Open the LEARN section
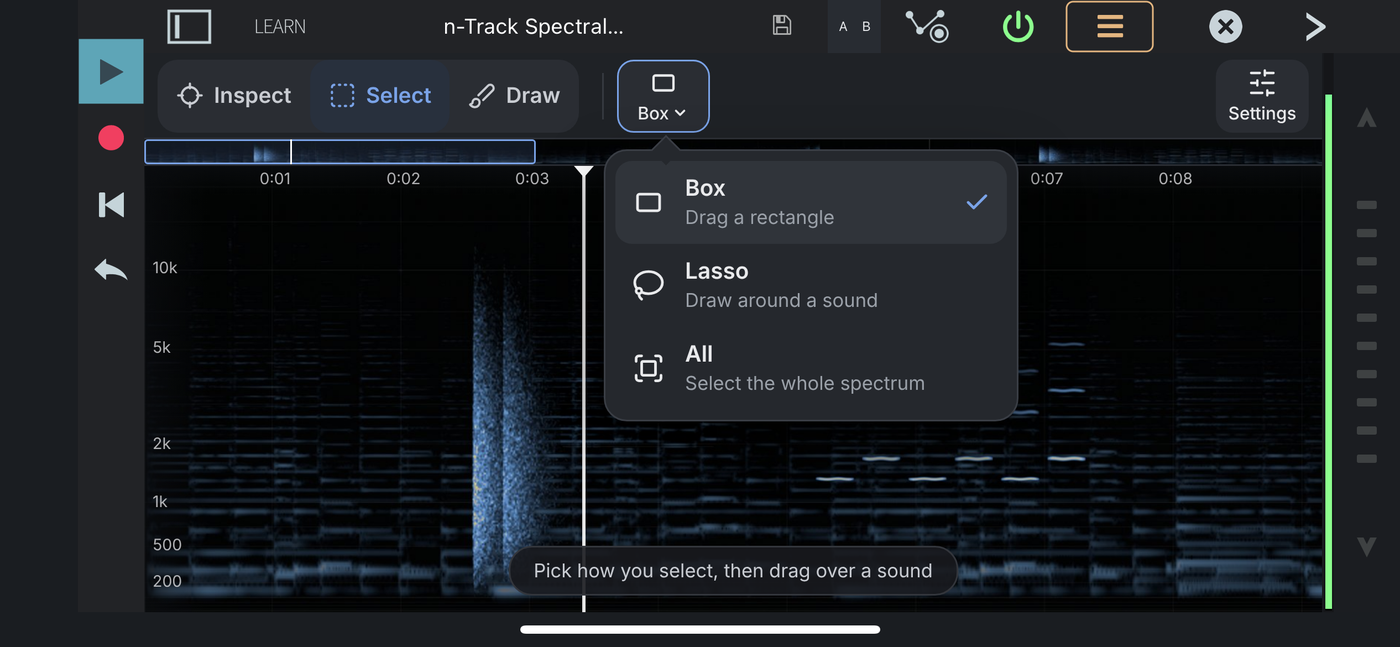This screenshot has height=647, width=1400. (x=280, y=27)
